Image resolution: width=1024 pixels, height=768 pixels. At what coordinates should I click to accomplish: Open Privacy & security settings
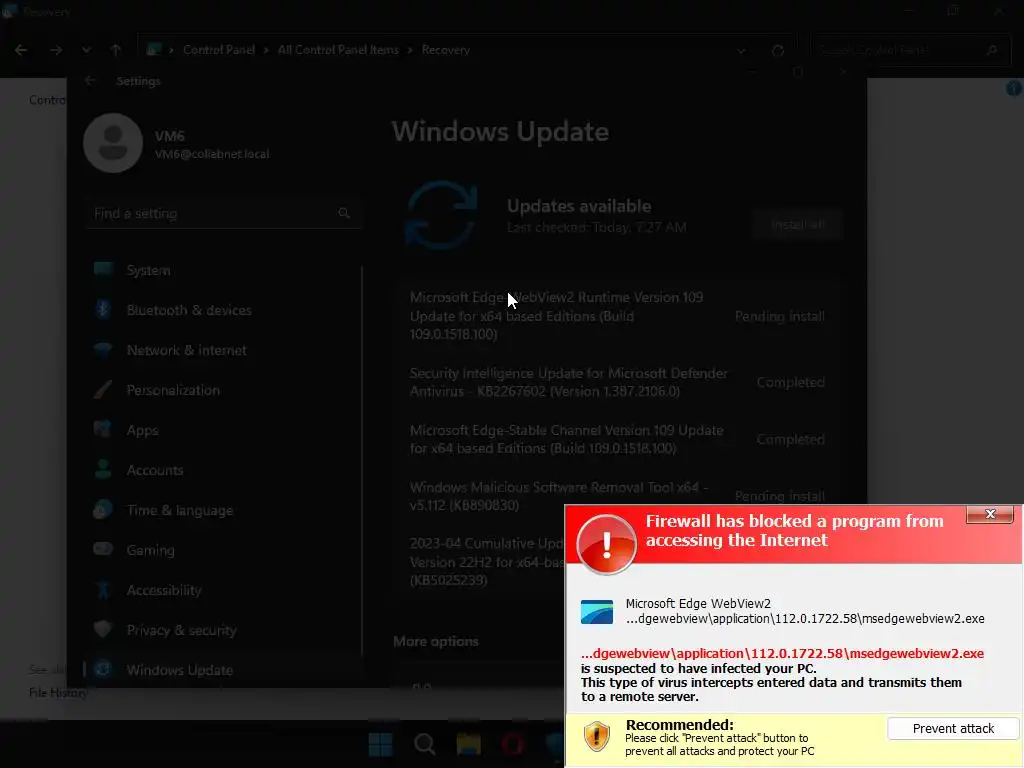[x=222, y=630]
